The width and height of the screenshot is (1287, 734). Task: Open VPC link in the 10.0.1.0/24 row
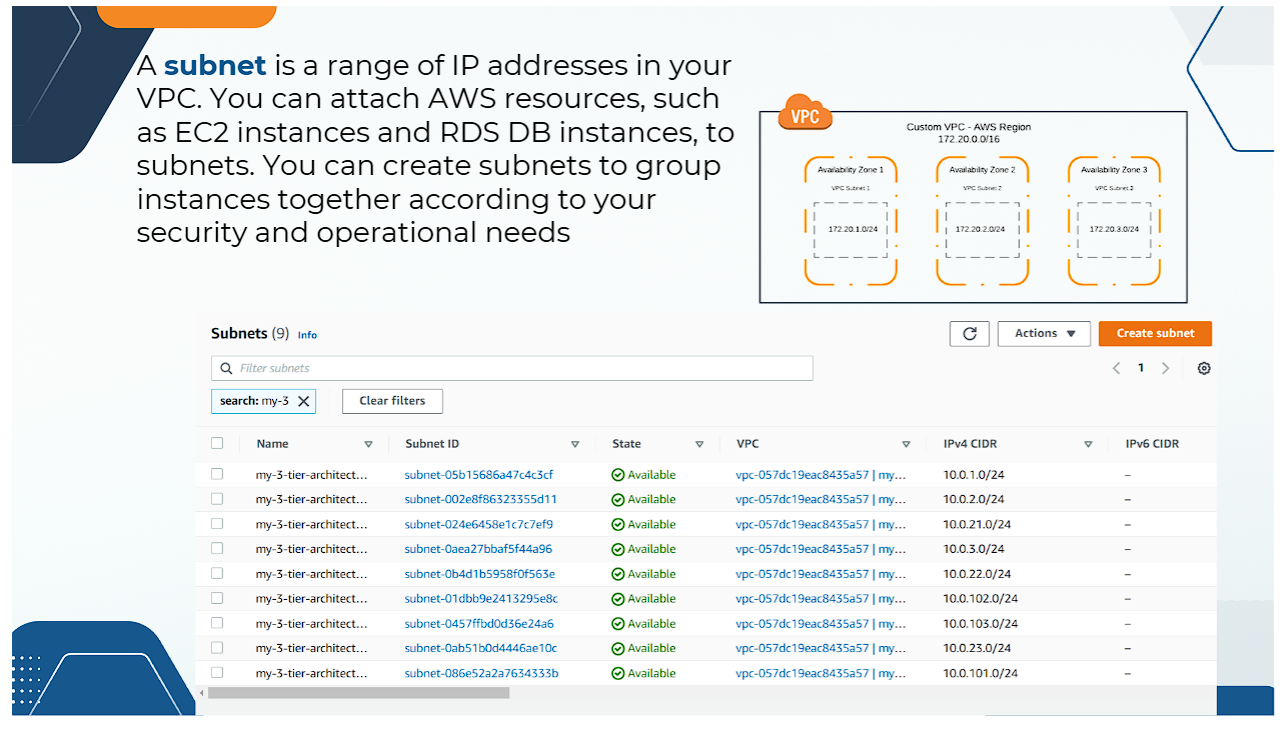pyautogui.click(x=821, y=475)
